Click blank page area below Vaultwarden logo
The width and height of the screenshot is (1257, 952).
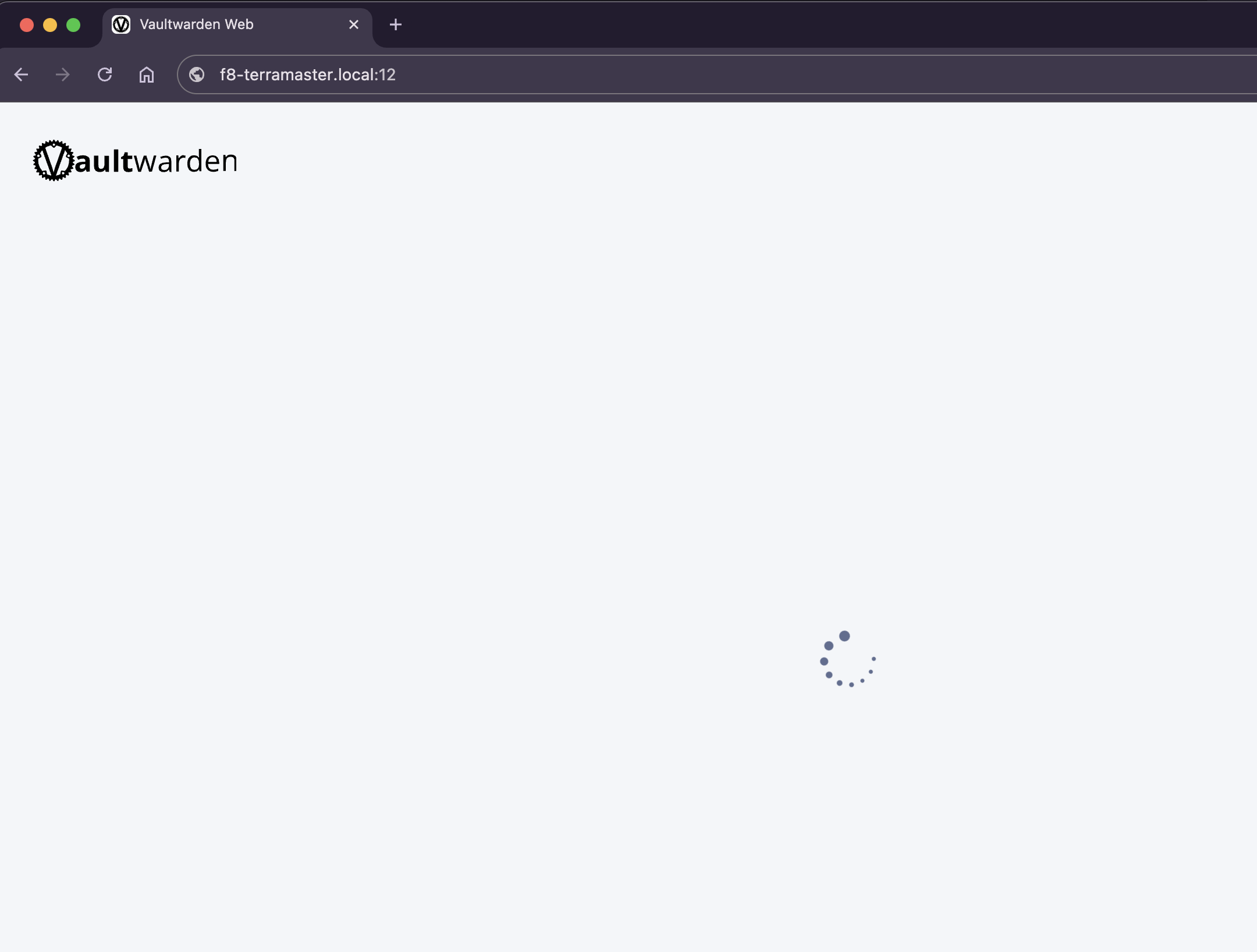point(407,407)
